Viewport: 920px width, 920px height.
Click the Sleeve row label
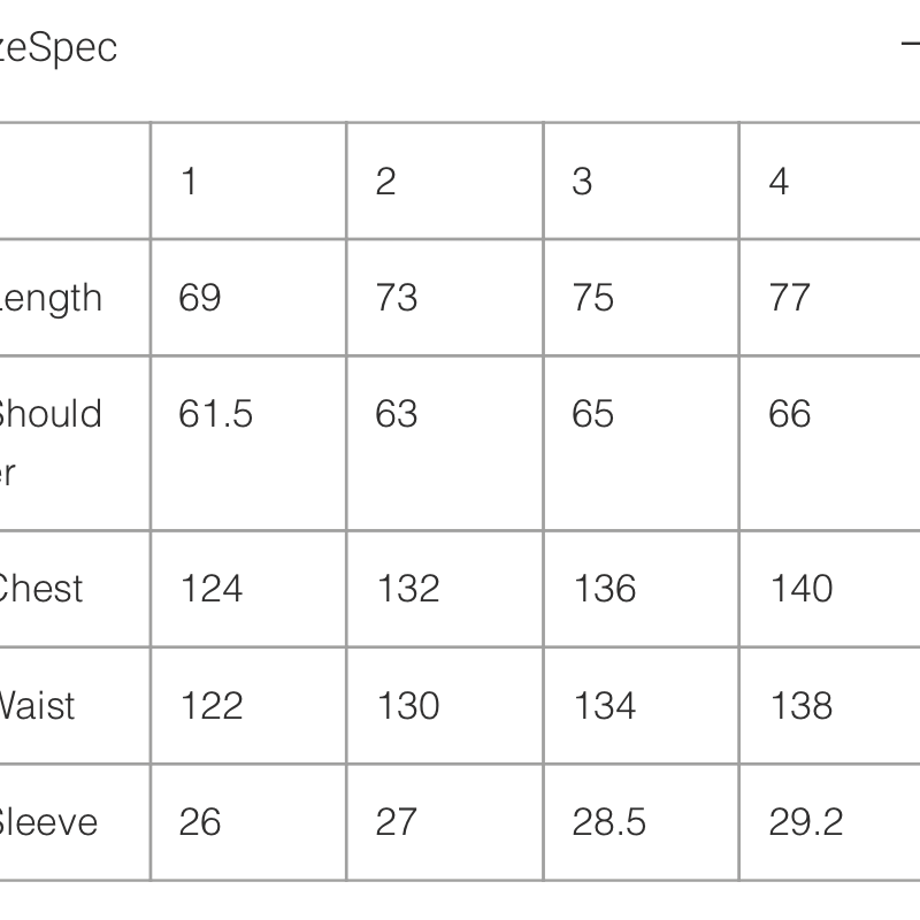48,822
